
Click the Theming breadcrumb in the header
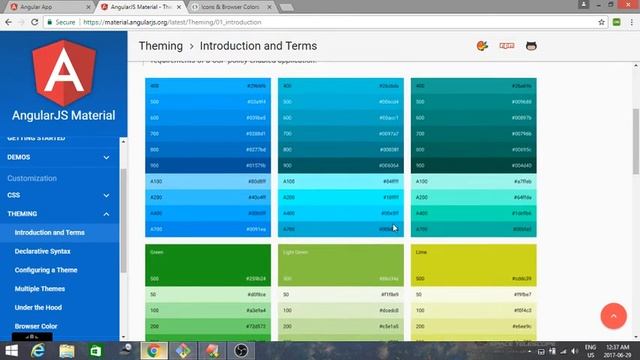pyautogui.click(x=161, y=46)
